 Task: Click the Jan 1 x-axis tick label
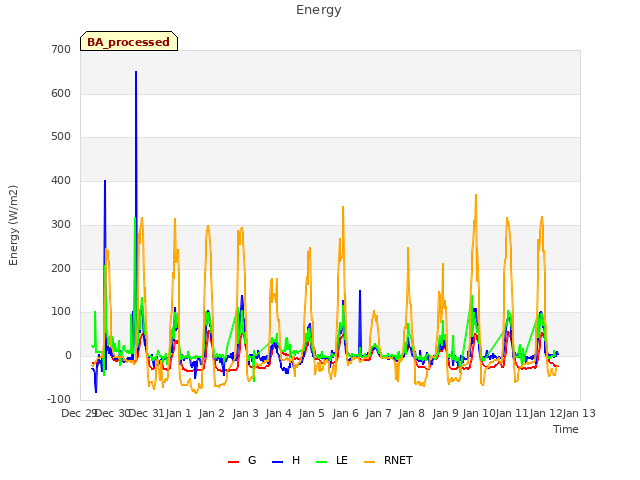[178, 413]
